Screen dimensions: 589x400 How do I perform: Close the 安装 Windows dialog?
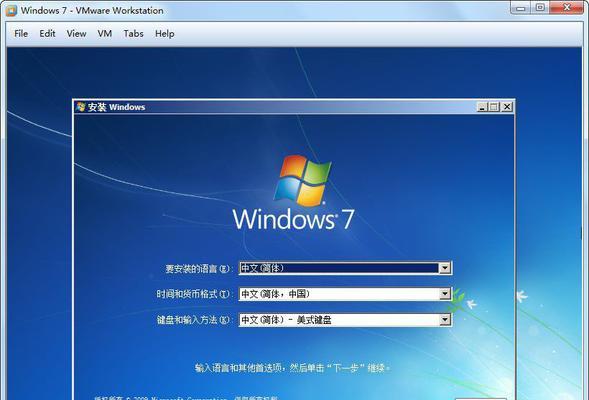click(507, 107)
